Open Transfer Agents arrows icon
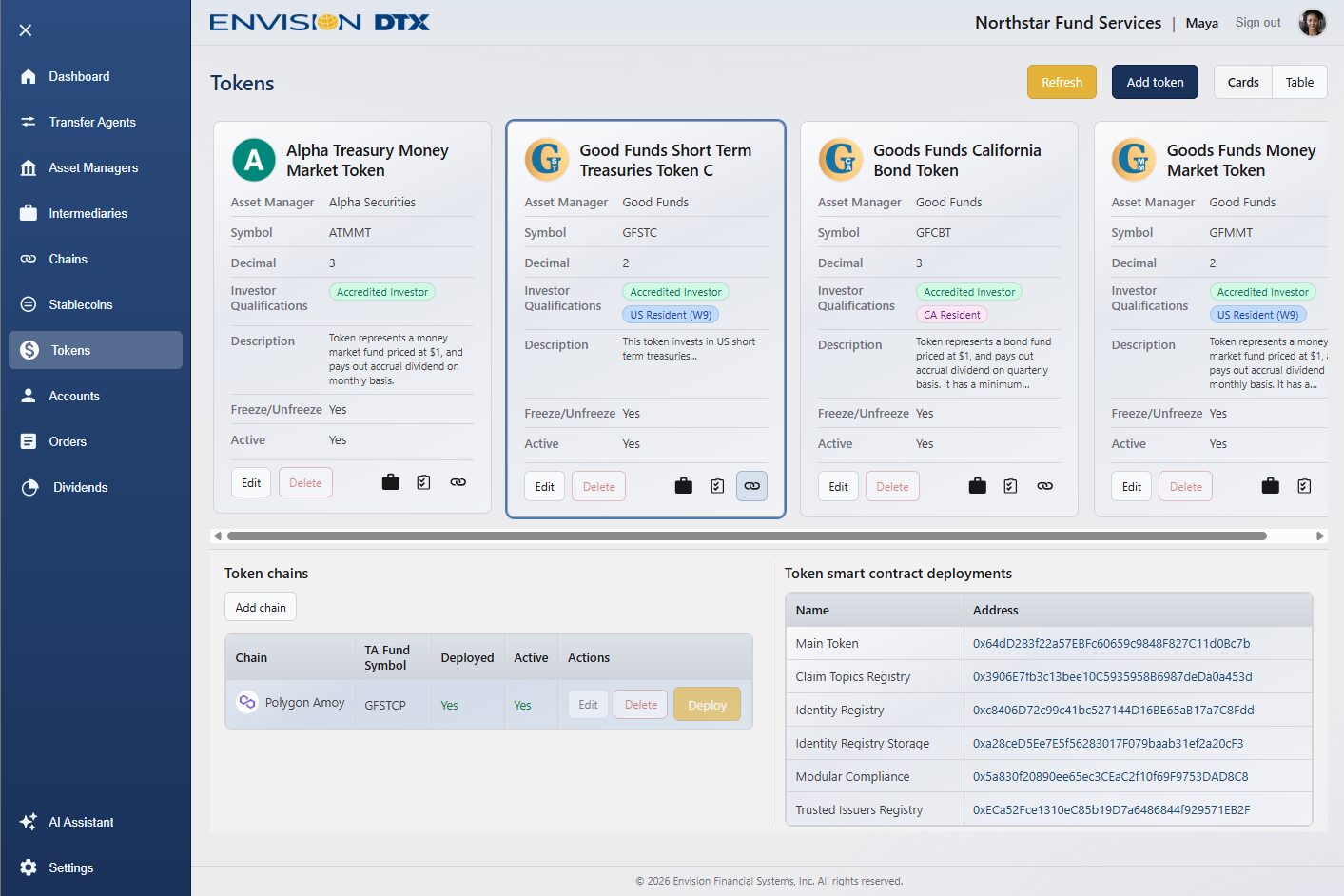Screen dimensions: 1344x896 29,122
